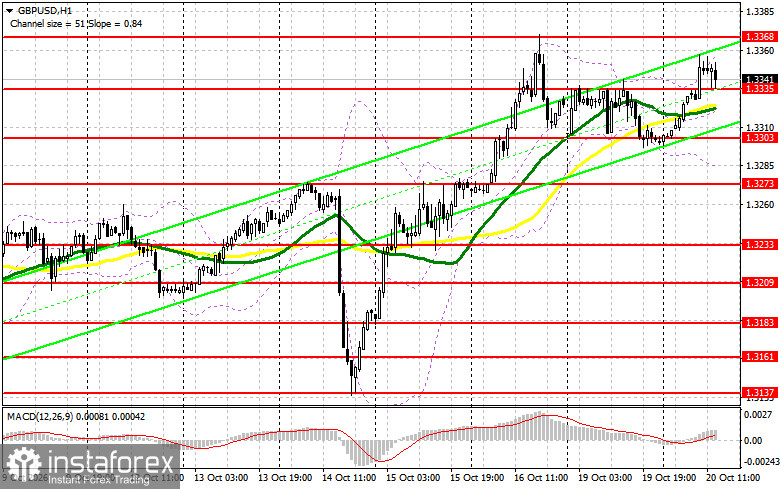The image size is (781, 489).
Task: Click the 1.3233 red price level label
Action: pos(759,244)
